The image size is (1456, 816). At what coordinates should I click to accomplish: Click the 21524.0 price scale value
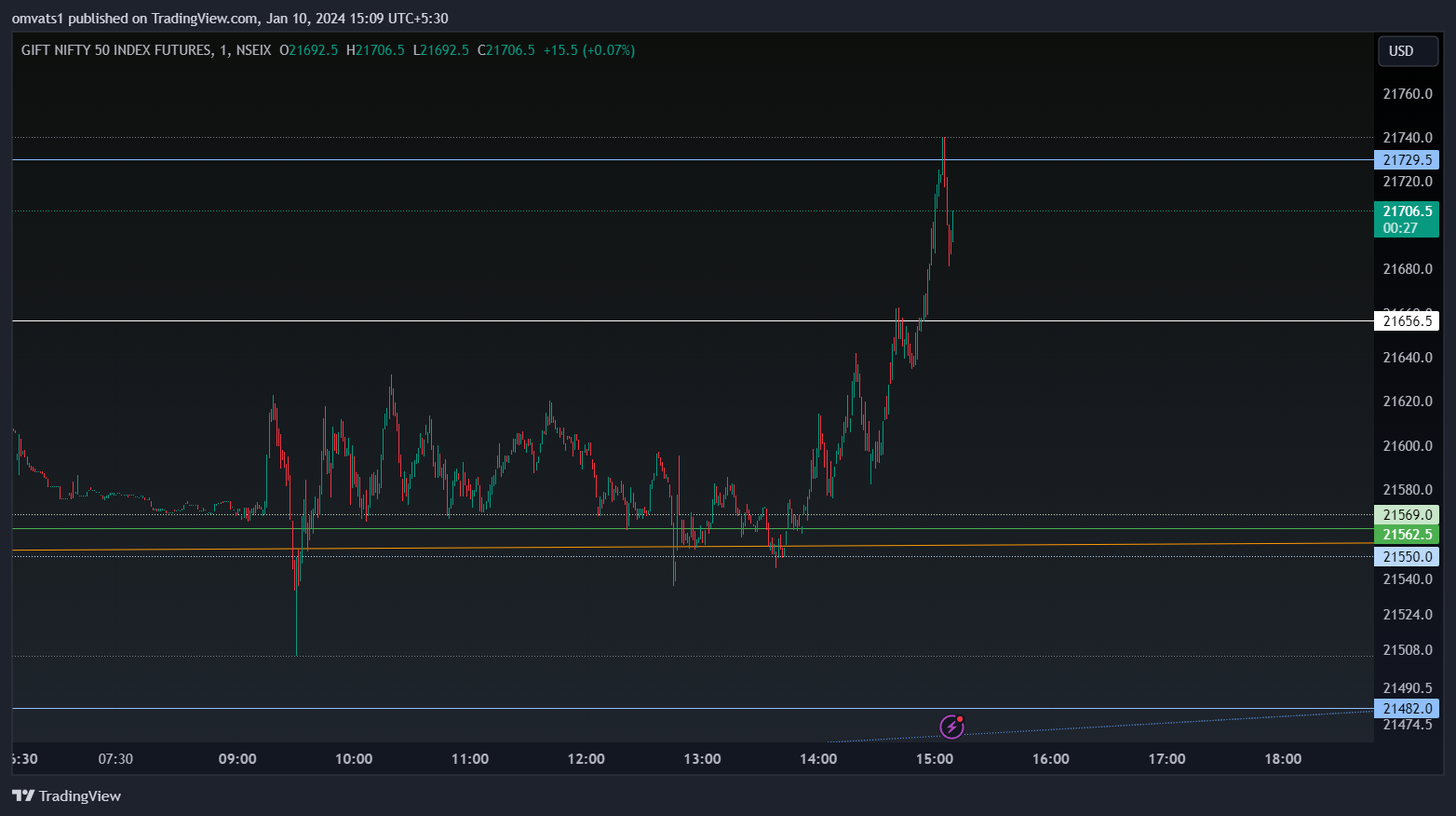[1408, 615]
